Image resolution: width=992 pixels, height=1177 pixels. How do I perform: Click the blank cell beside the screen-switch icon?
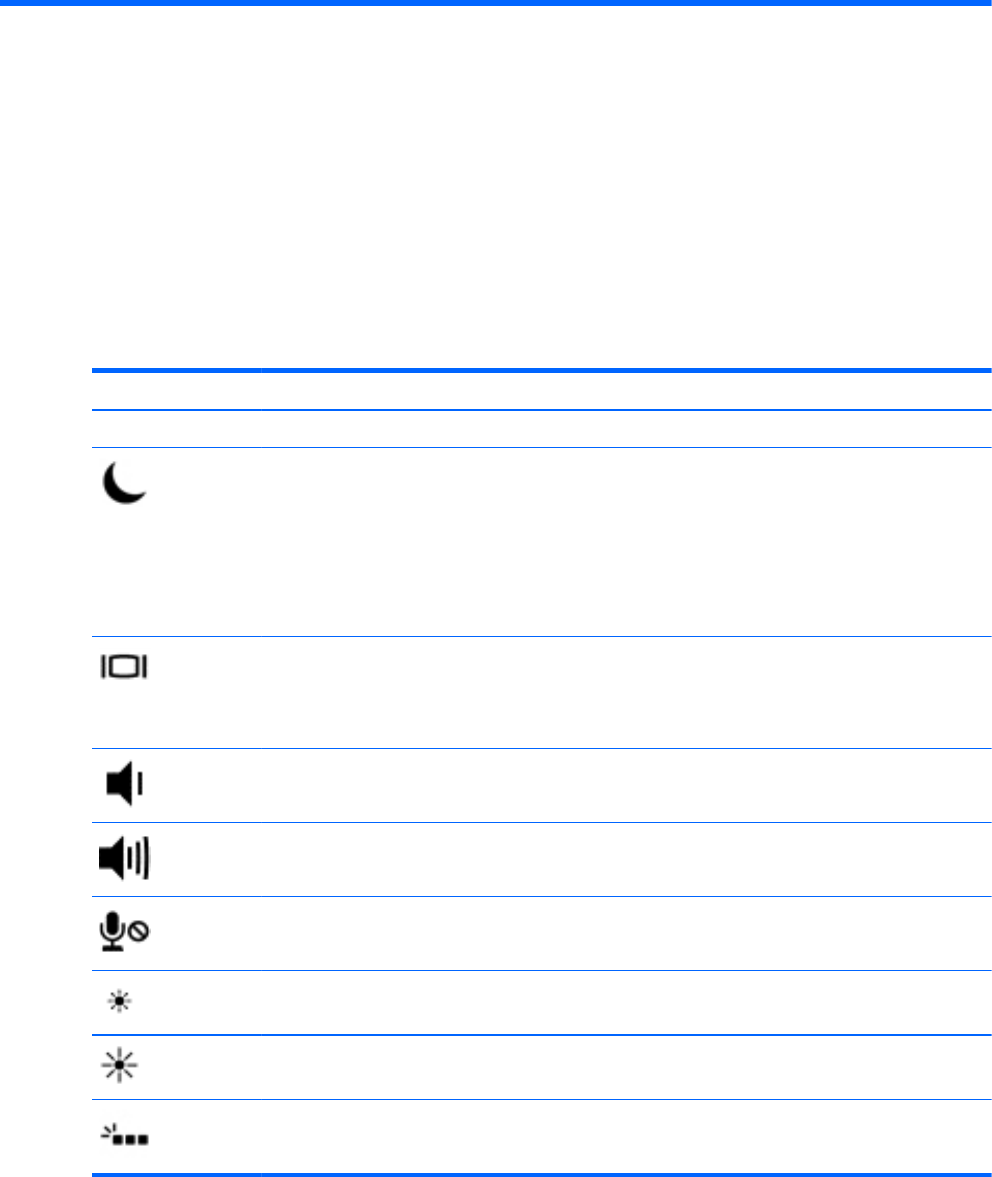pyautogui.click(x=620, y=692)
